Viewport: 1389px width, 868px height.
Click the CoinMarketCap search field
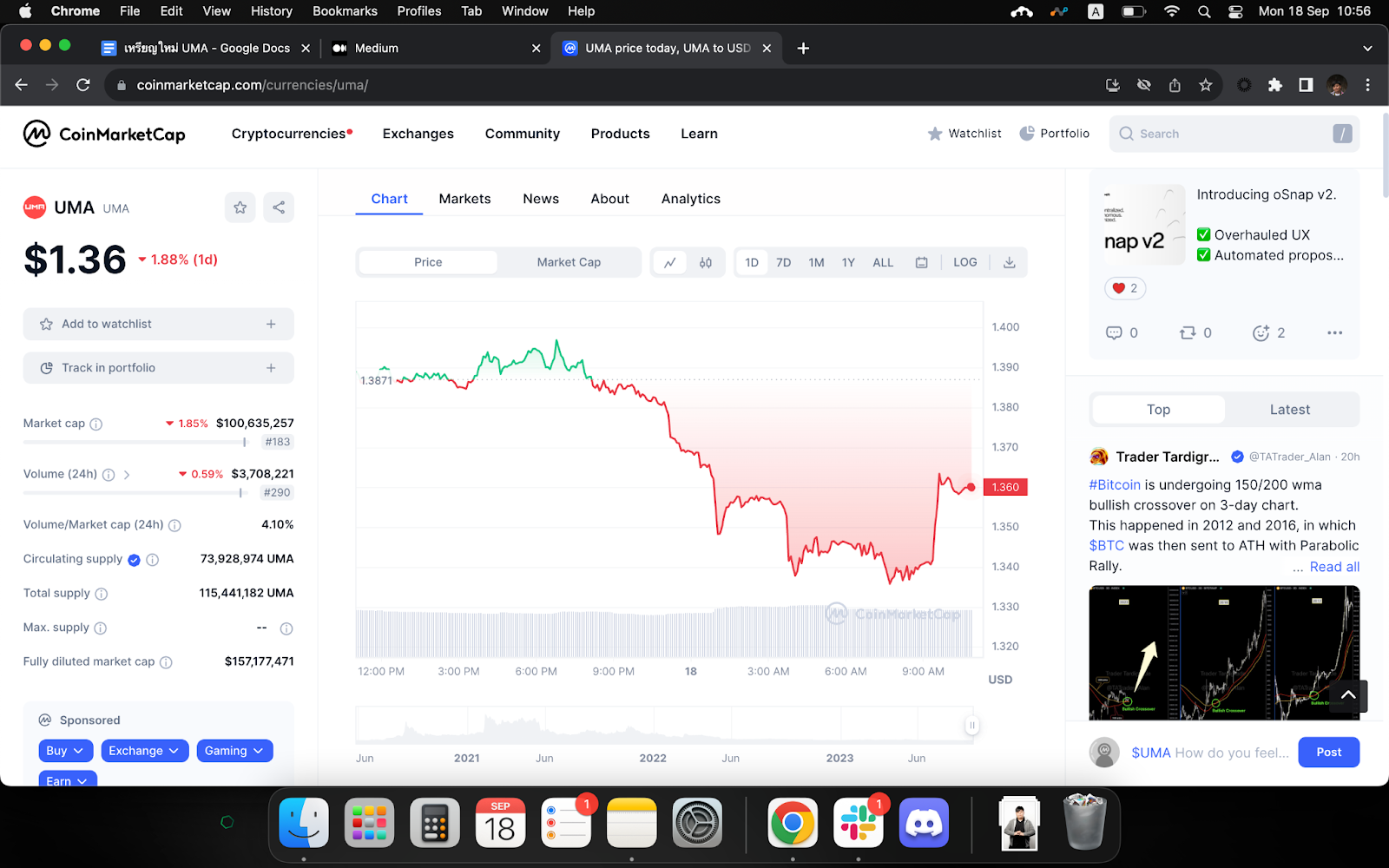[x=1234, y=134]
